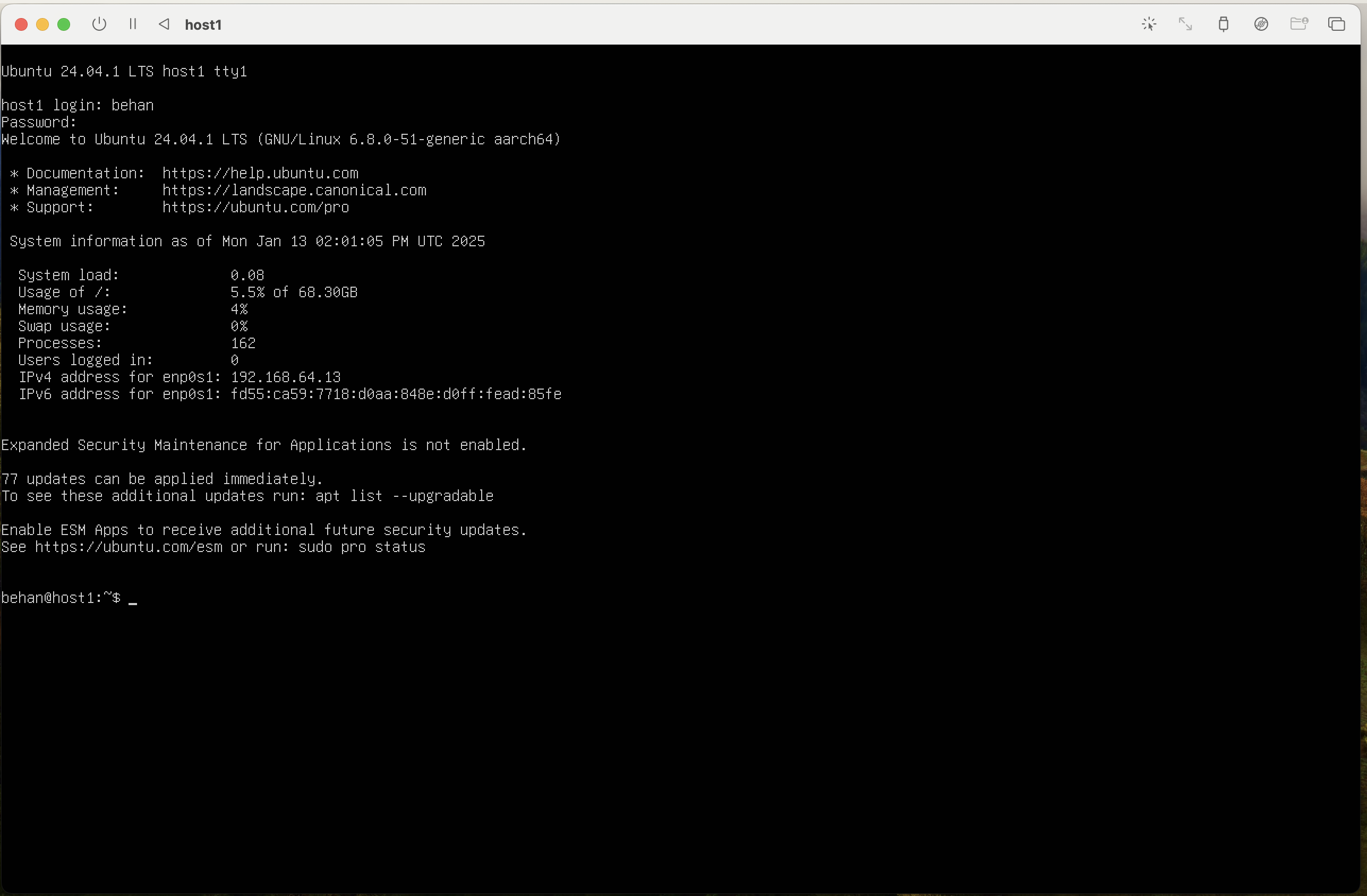The height and width of the screenshot is (896, 1367).
Task: Click the Processes count 162
Action: click(x=243, y=343)
